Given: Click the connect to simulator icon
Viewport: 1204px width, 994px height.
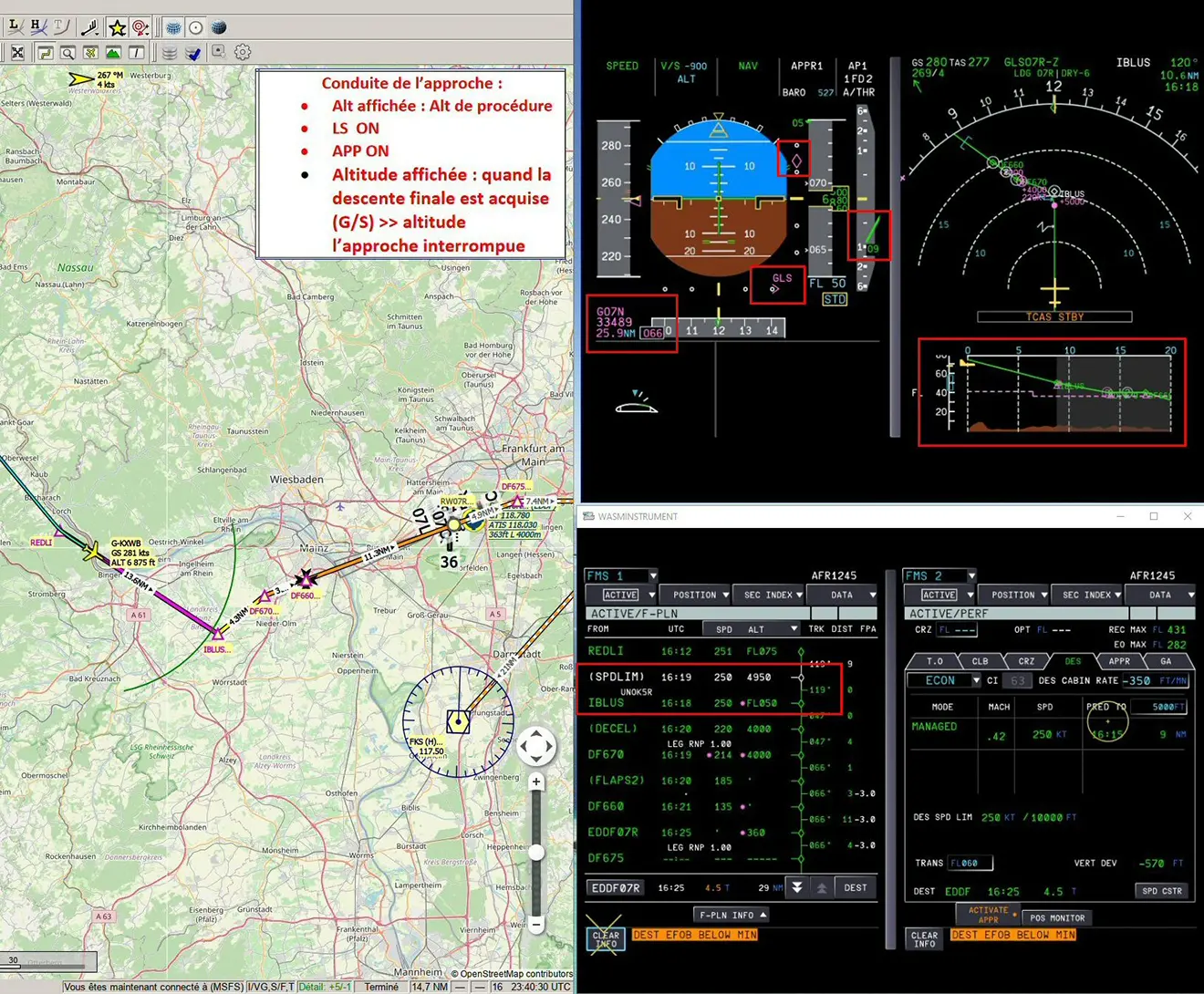Looking at the screenshot, I should (x=219, y=52).
